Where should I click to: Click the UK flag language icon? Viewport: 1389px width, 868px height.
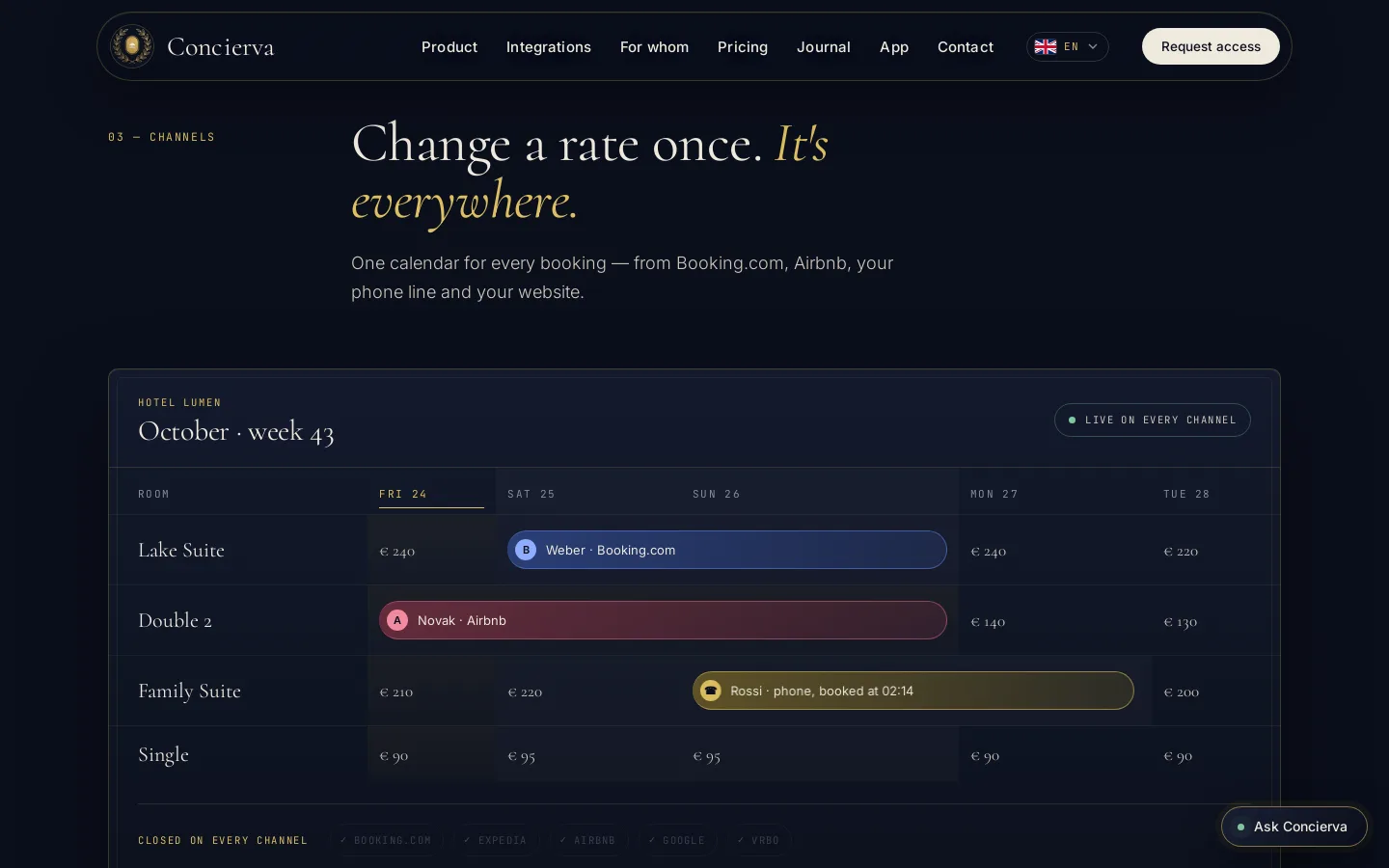tap(1046, 46)
